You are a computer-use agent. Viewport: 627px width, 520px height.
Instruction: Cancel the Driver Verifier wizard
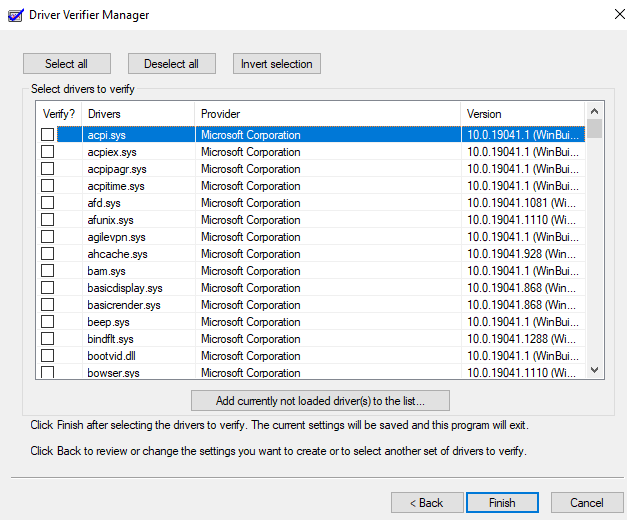point(587,502)
